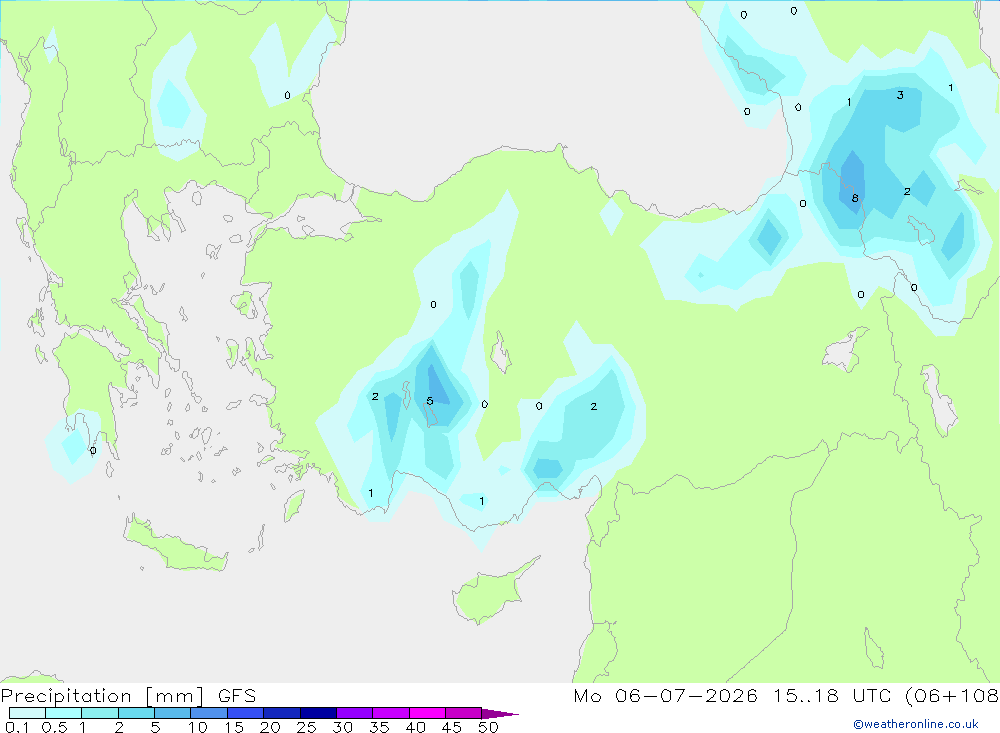The width and height of the screenshot is (1000, 733).
Task: Click the 15–20 mm legend swatch
Action: point(246,713)
